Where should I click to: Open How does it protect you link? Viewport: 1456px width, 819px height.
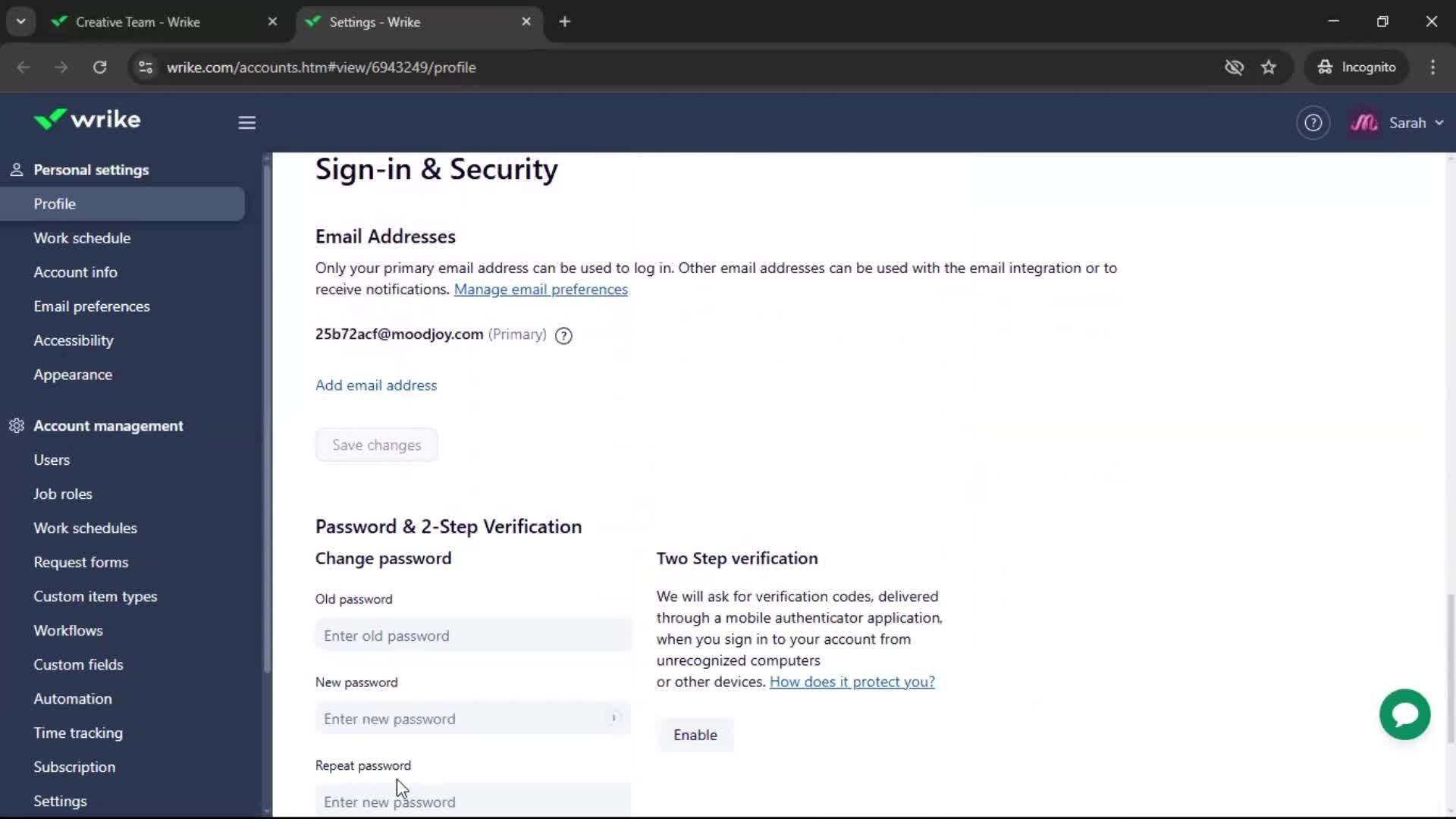852,682
